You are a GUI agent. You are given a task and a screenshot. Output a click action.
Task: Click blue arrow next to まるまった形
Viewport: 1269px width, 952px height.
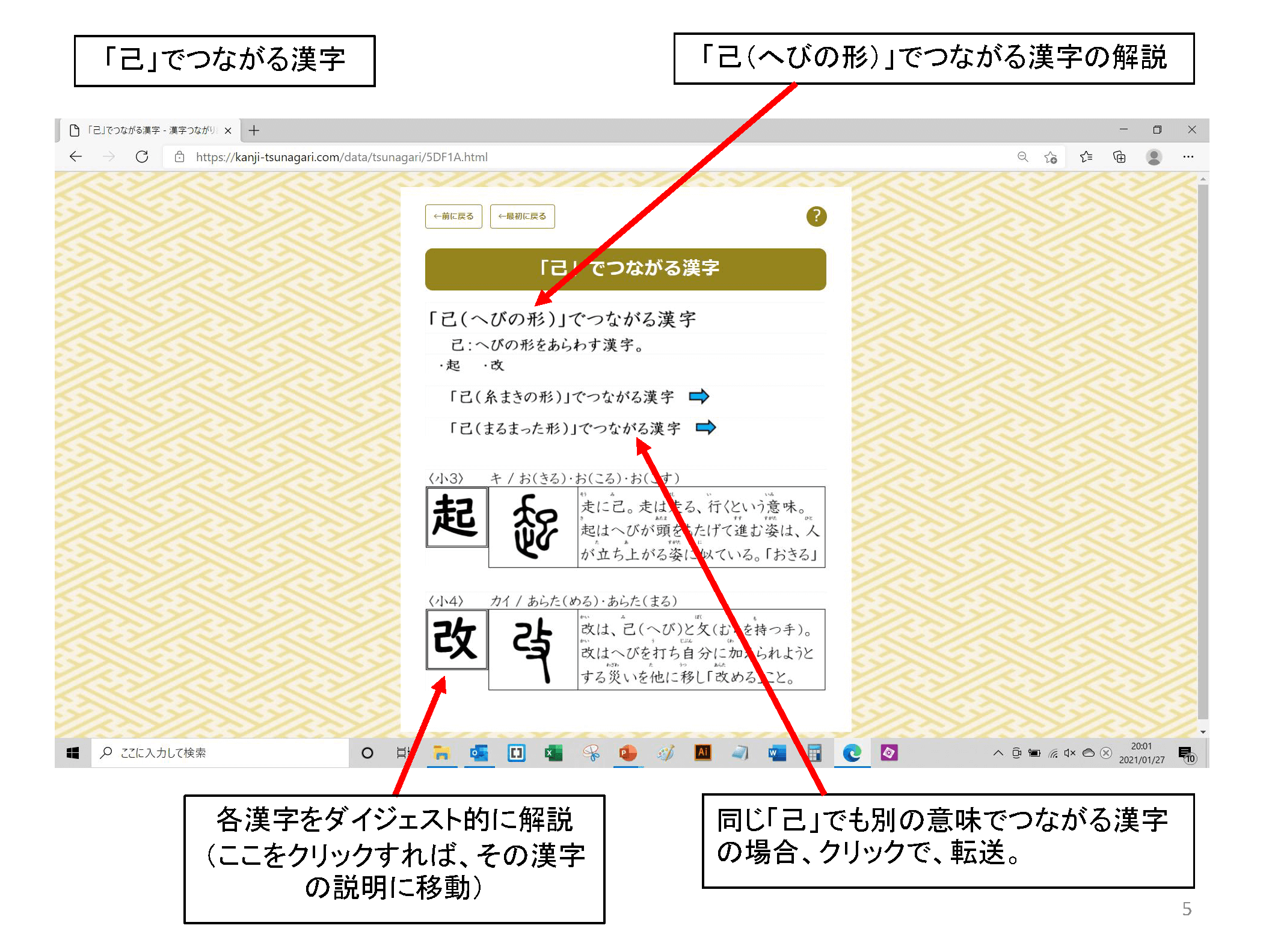point(705,428)
